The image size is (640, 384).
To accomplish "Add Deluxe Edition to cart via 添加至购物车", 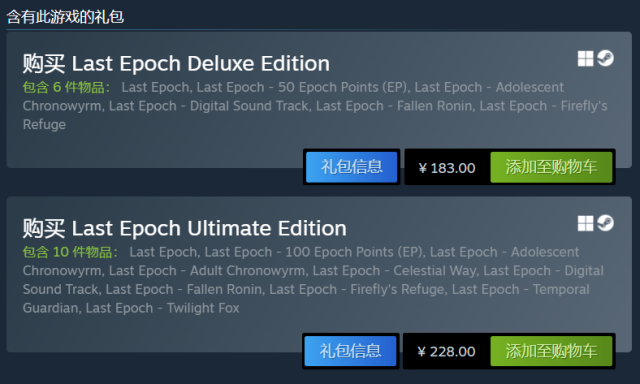I will tap(551, 167).
